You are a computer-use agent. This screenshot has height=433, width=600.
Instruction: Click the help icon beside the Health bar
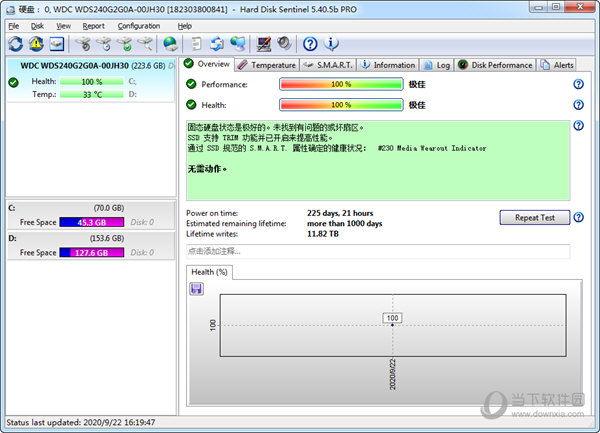(579, 105)
